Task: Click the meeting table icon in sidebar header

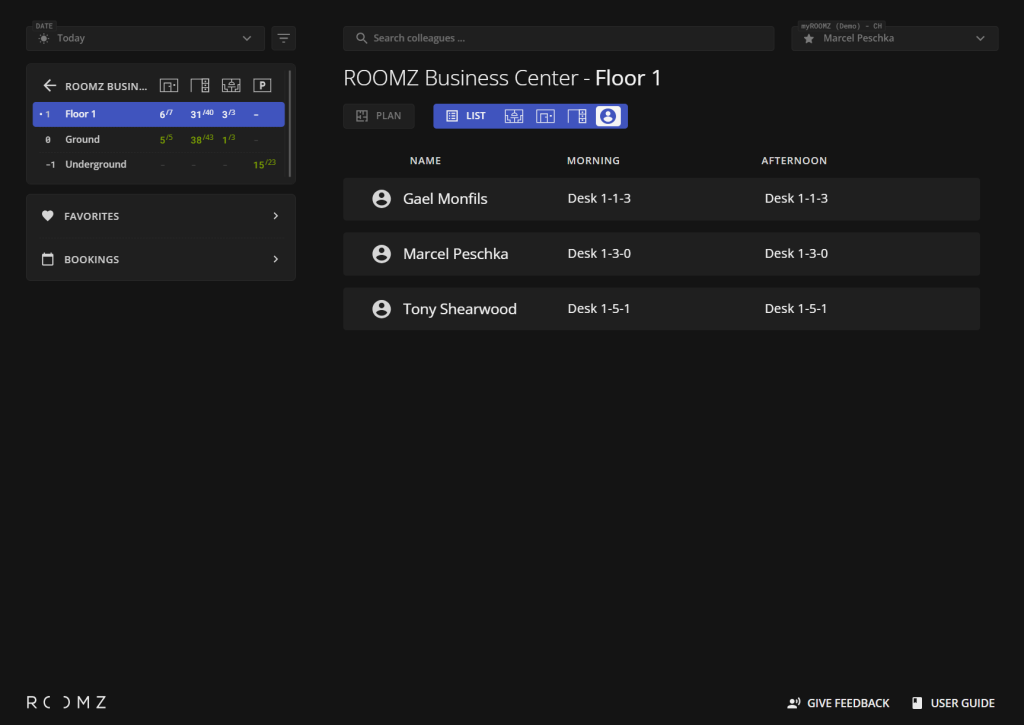Action: 231,86
